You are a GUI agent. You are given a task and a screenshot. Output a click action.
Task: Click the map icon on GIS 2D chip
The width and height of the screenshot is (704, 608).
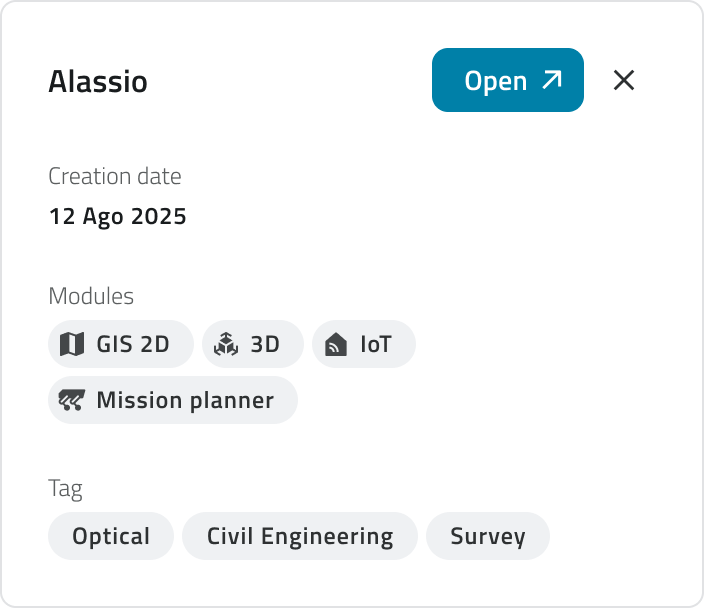click(x=72, y=345)
